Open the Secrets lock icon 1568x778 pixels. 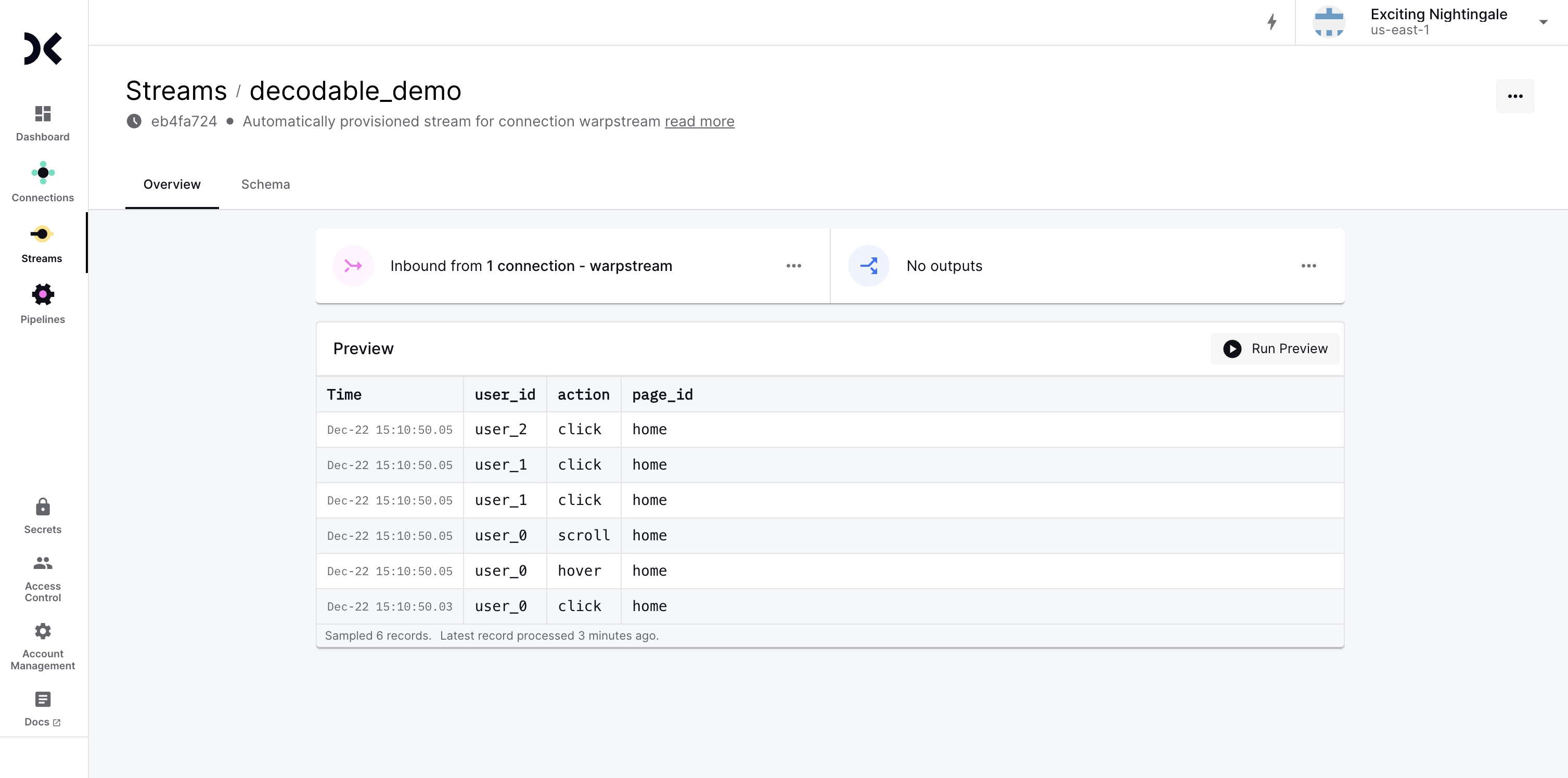pos(43,507)
